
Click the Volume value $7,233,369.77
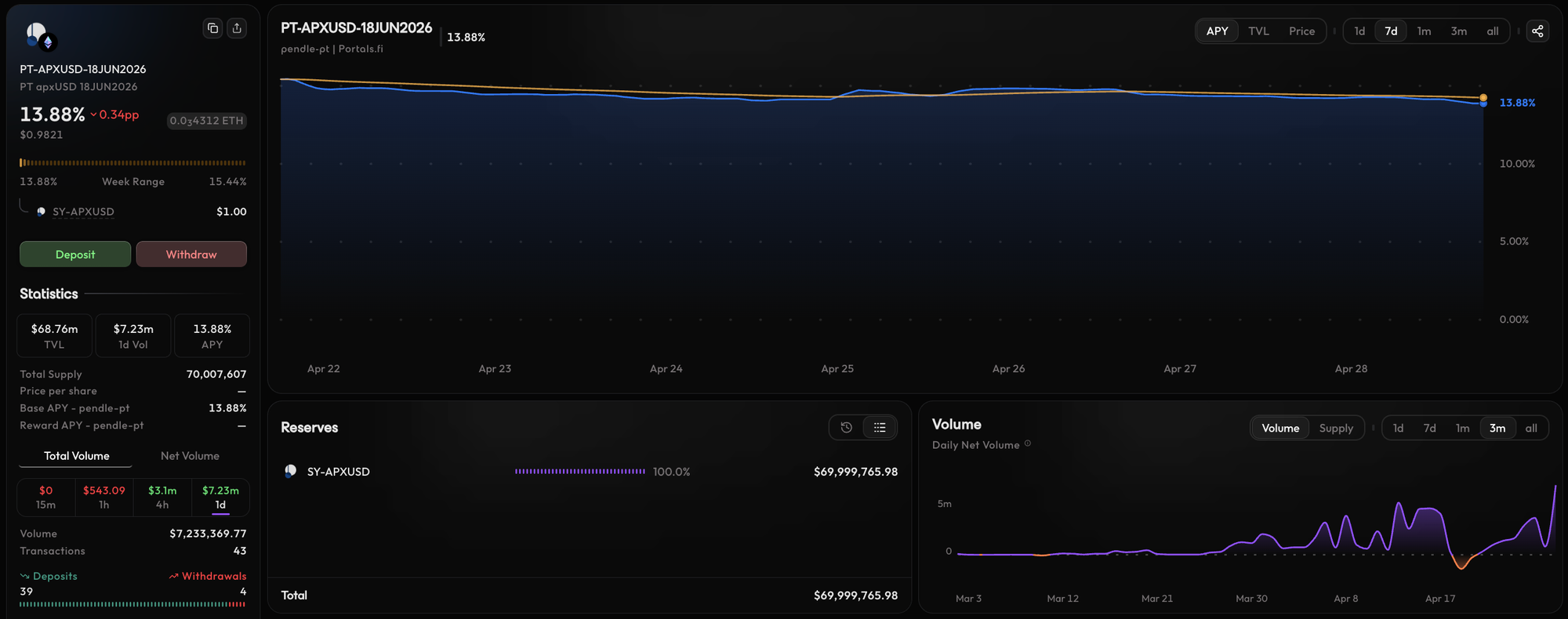tap(208, 534)
